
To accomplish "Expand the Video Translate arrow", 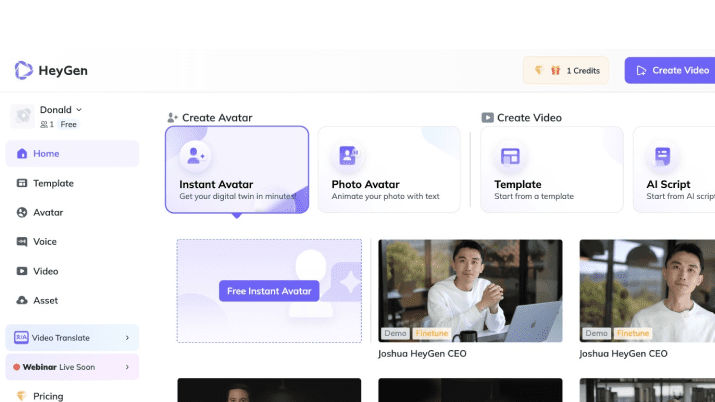I will pos(127,338).
